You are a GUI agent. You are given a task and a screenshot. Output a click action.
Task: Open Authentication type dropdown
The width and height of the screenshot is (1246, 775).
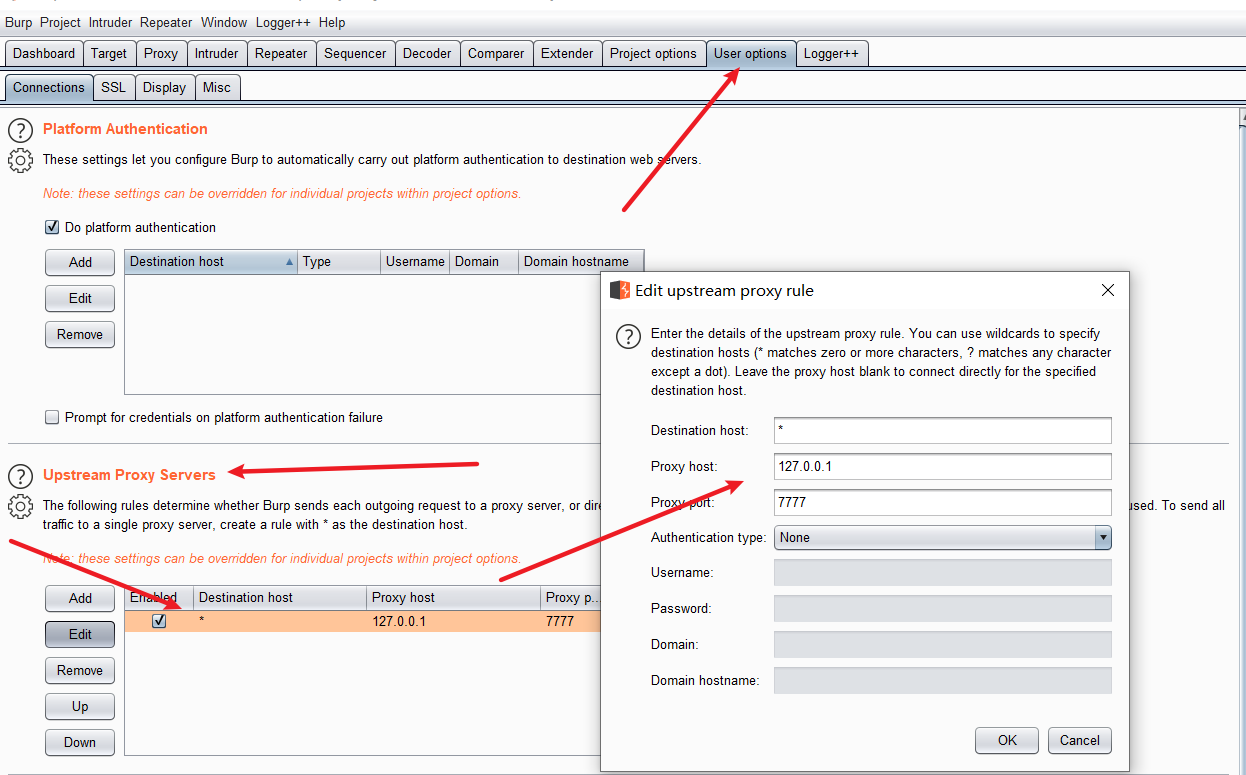click(943, 537)
